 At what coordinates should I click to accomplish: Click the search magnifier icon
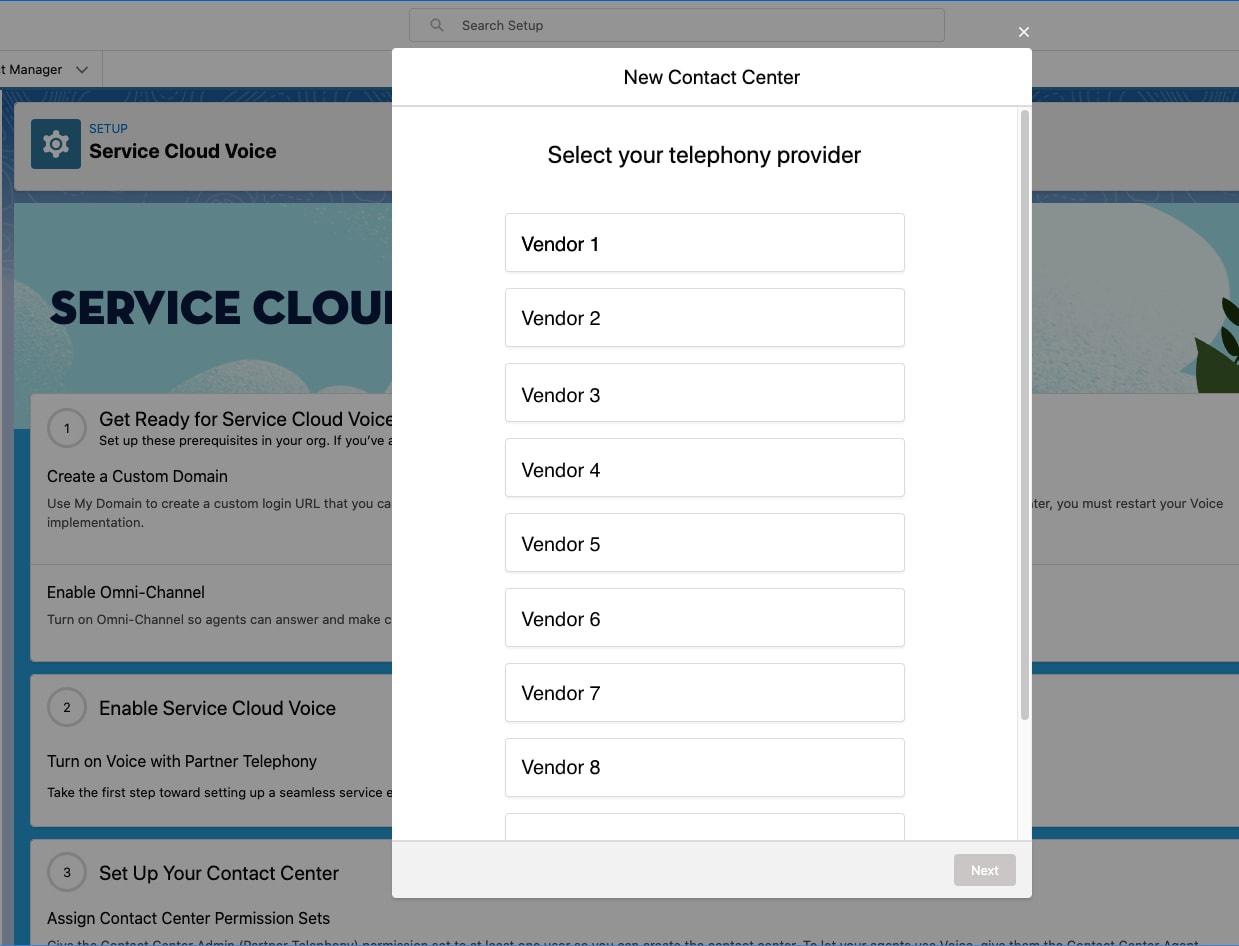pos(437,25)
